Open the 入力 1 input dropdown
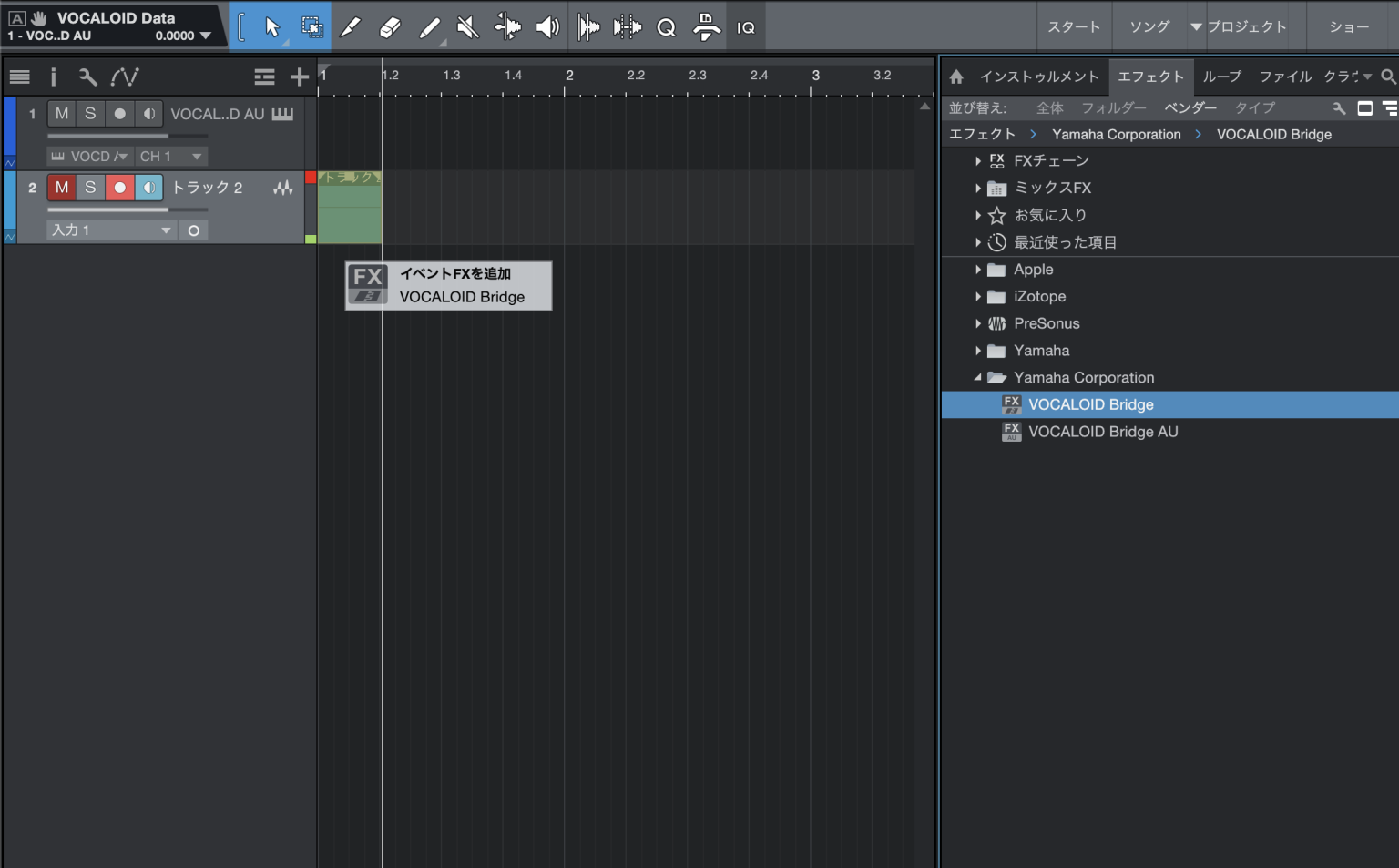 click(x=109, y=230)
